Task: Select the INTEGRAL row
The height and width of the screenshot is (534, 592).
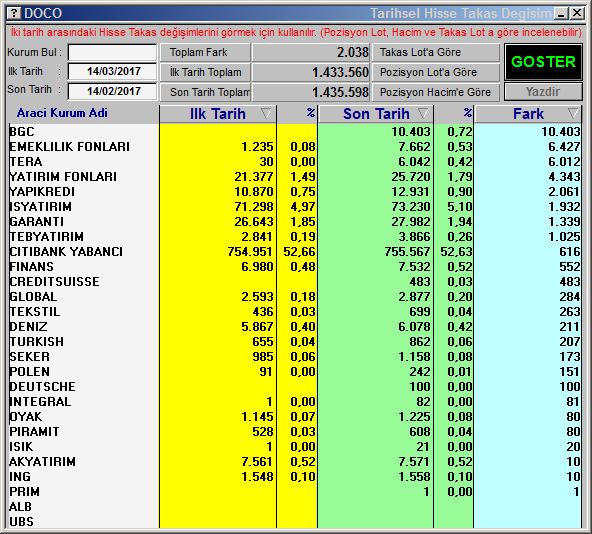Action: click(x=294, y=401)
